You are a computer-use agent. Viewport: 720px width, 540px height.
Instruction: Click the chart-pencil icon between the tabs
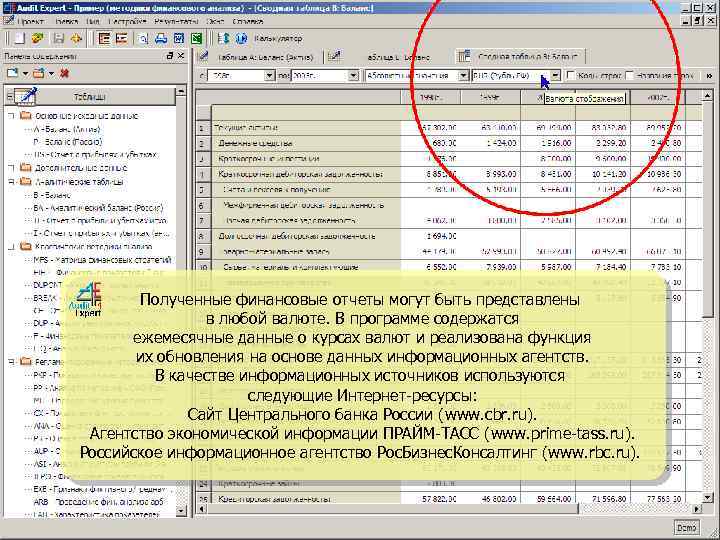335,56
